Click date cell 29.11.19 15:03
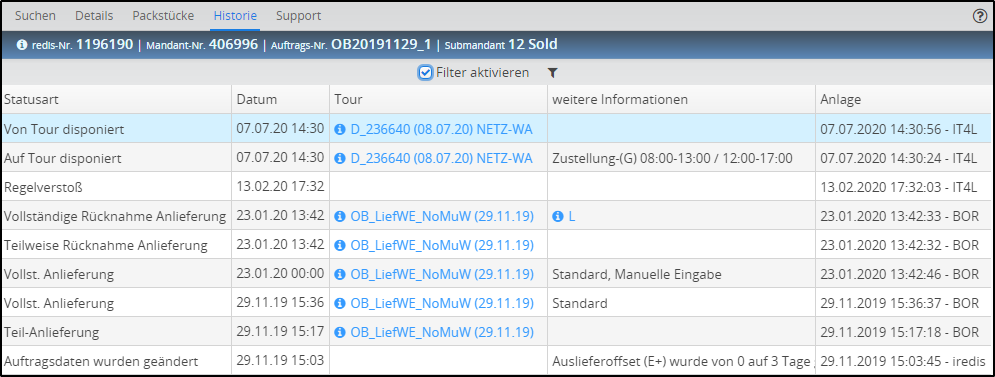The height and width of the screenshot is (377, 995). point(280,361)
